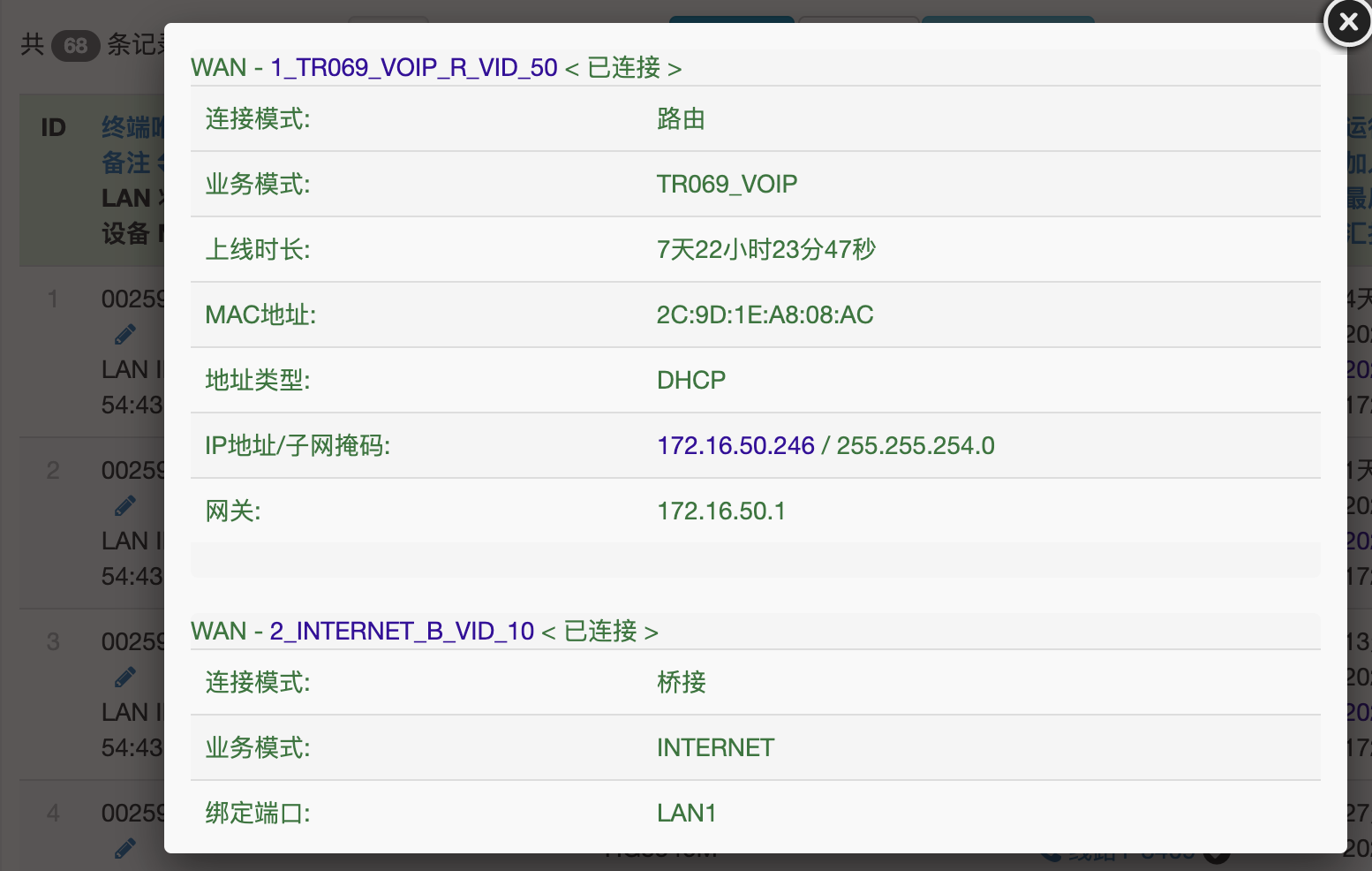
Task: Click the 上线时长 uptime value
Action: pos(765,250)
